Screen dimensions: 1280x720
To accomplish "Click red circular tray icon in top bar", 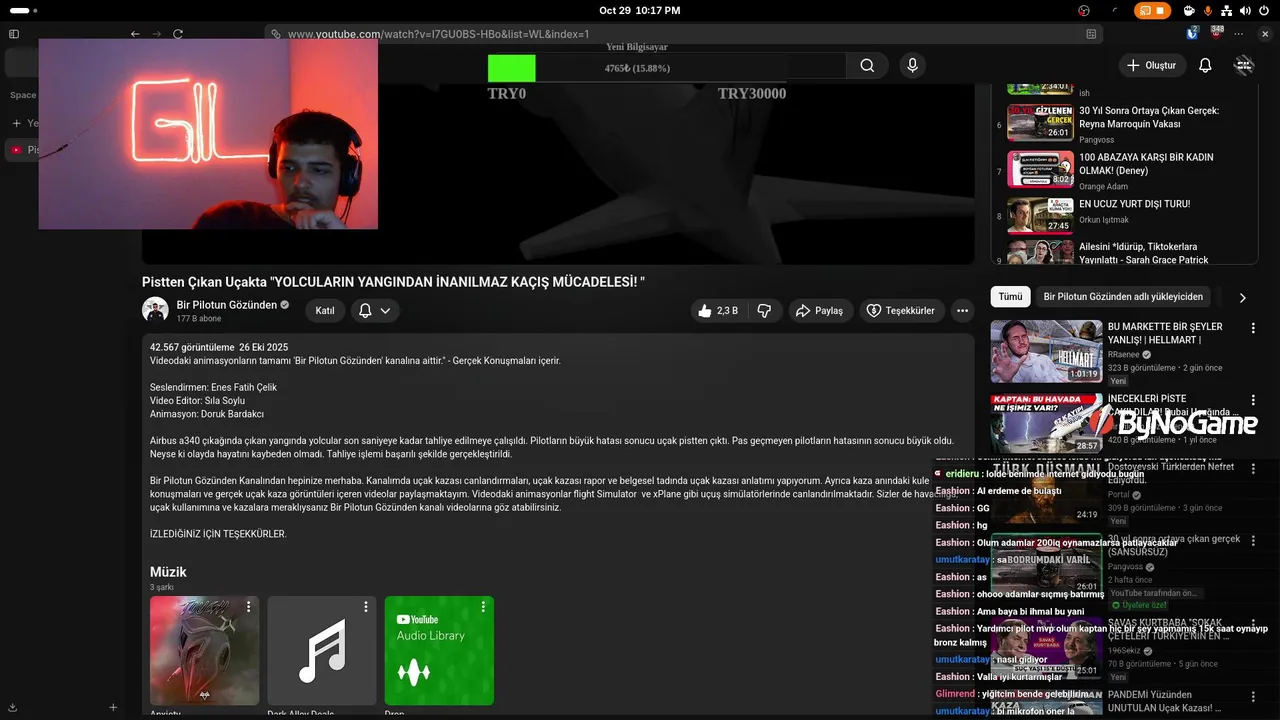I will click(x=1084, y=10).
